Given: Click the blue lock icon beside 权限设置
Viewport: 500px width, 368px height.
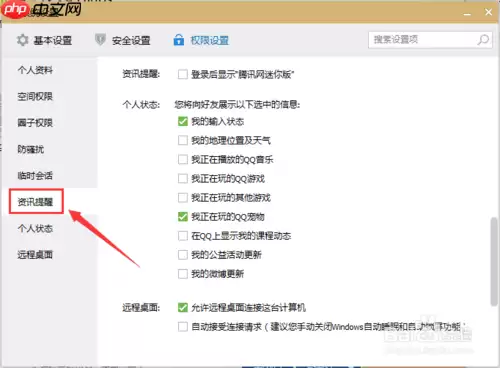Looking at the screenshot, I should [179, 40].
